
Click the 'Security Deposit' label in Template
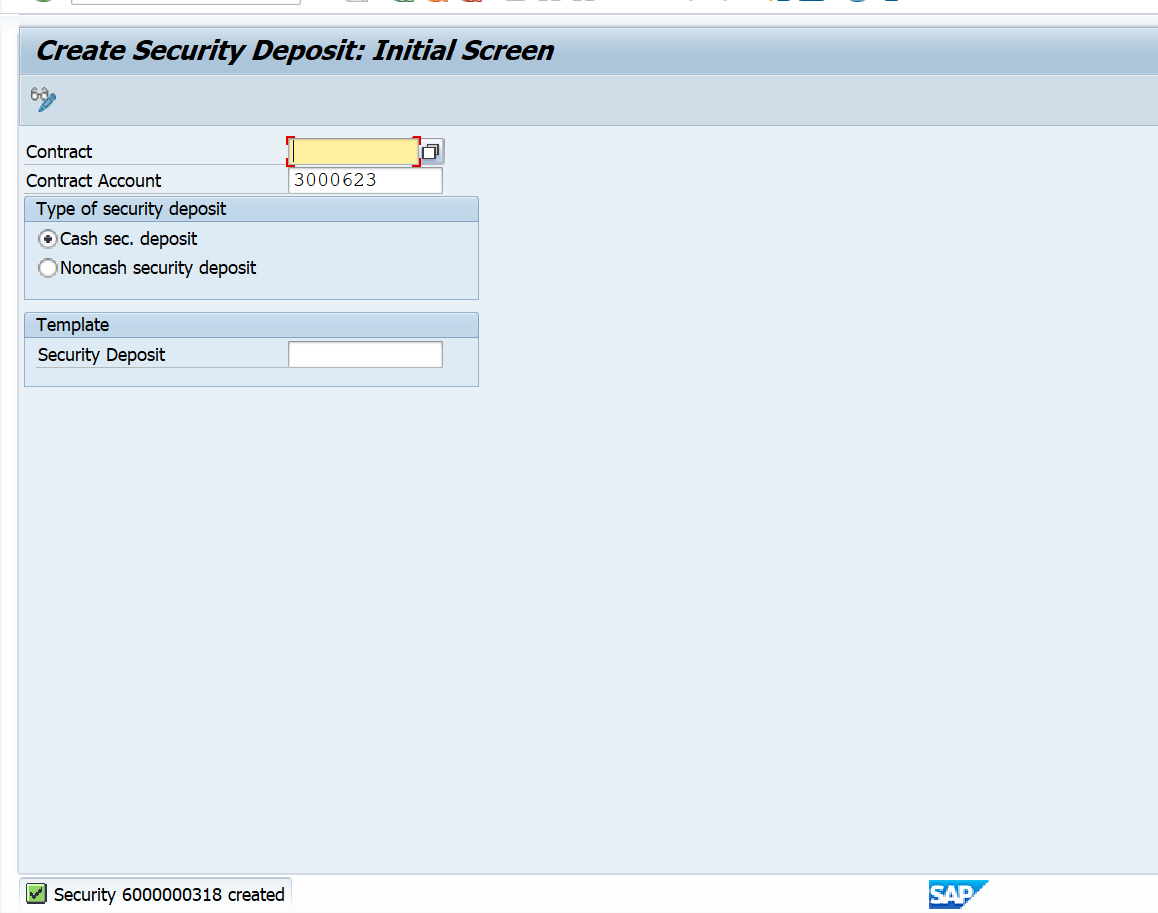(x=102, y=355)
